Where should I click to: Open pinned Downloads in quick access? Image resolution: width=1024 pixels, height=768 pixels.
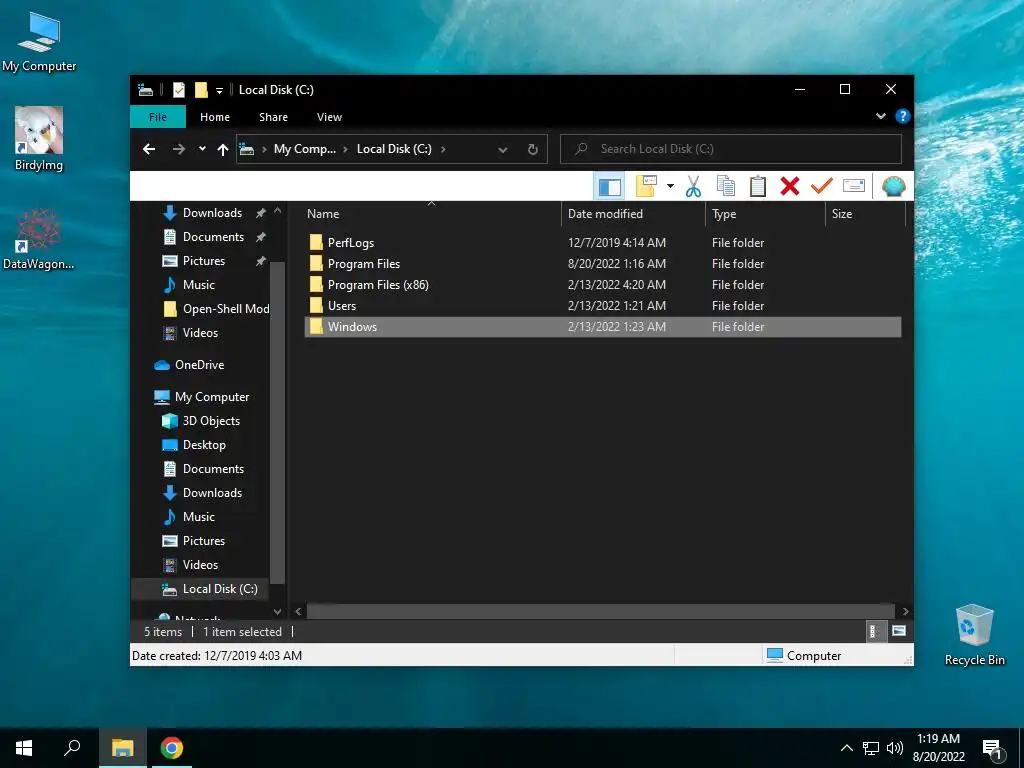pos(212,213)
